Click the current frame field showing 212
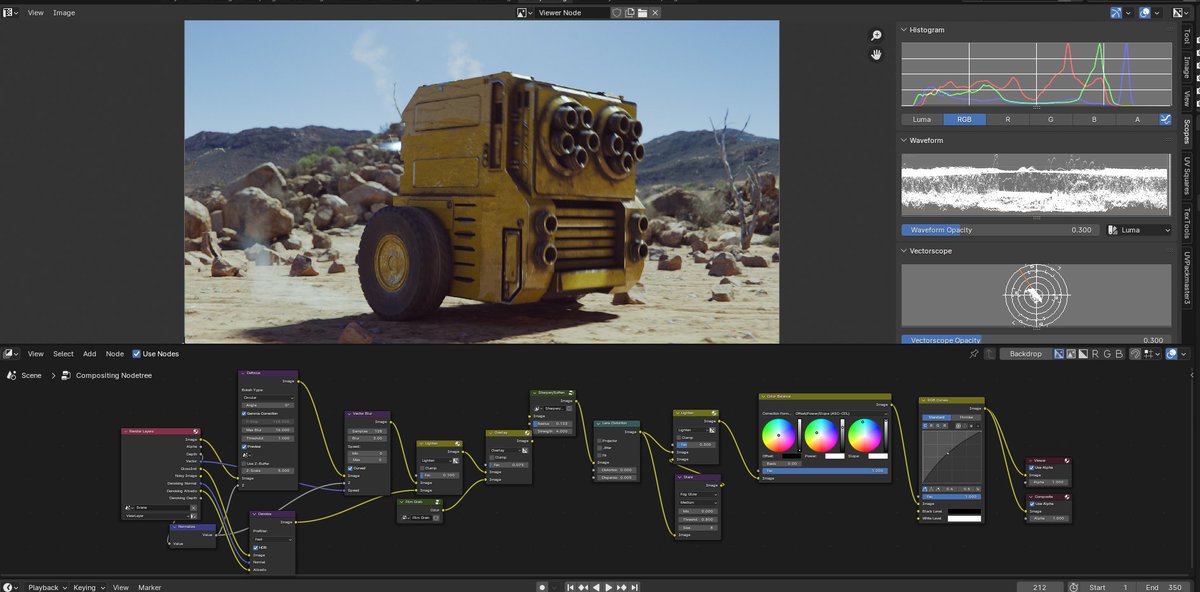Screen dimensions: 1200x592 1040,587
